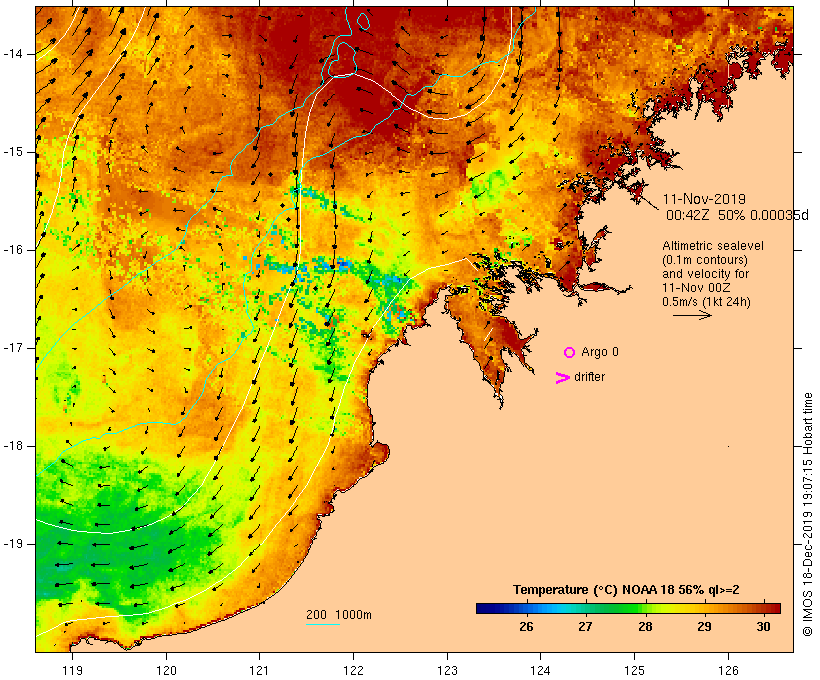Click the 26 value on temperature scale
Screen dimensions: 820x680
(x=526, y=627)
